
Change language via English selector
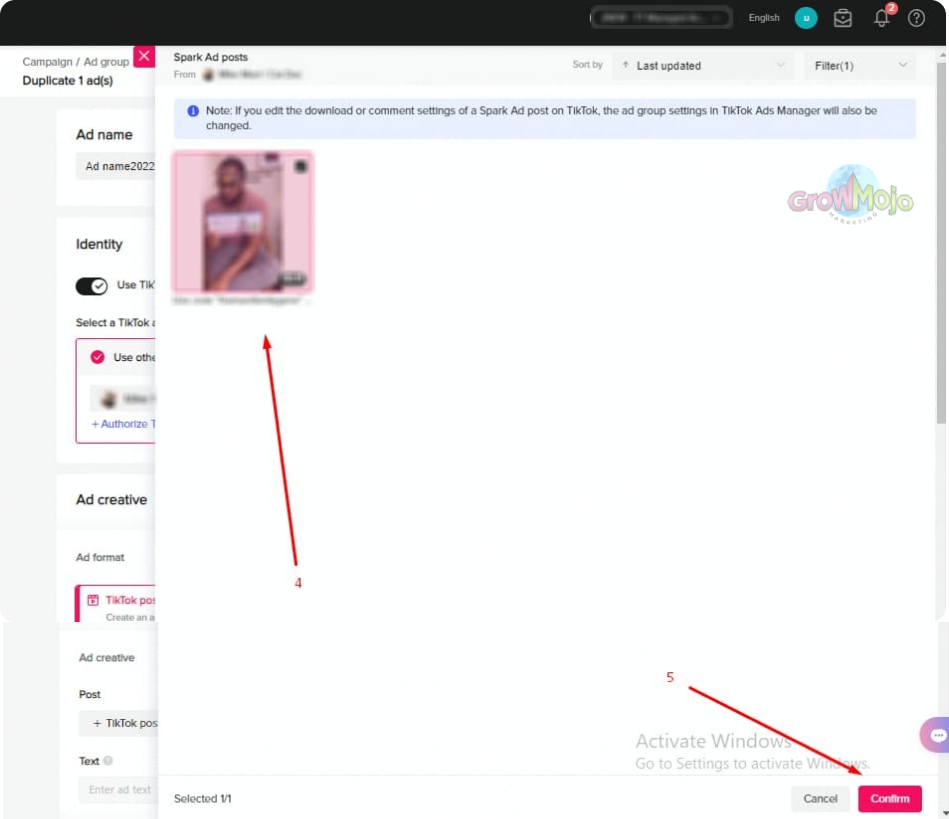(764, 18)
